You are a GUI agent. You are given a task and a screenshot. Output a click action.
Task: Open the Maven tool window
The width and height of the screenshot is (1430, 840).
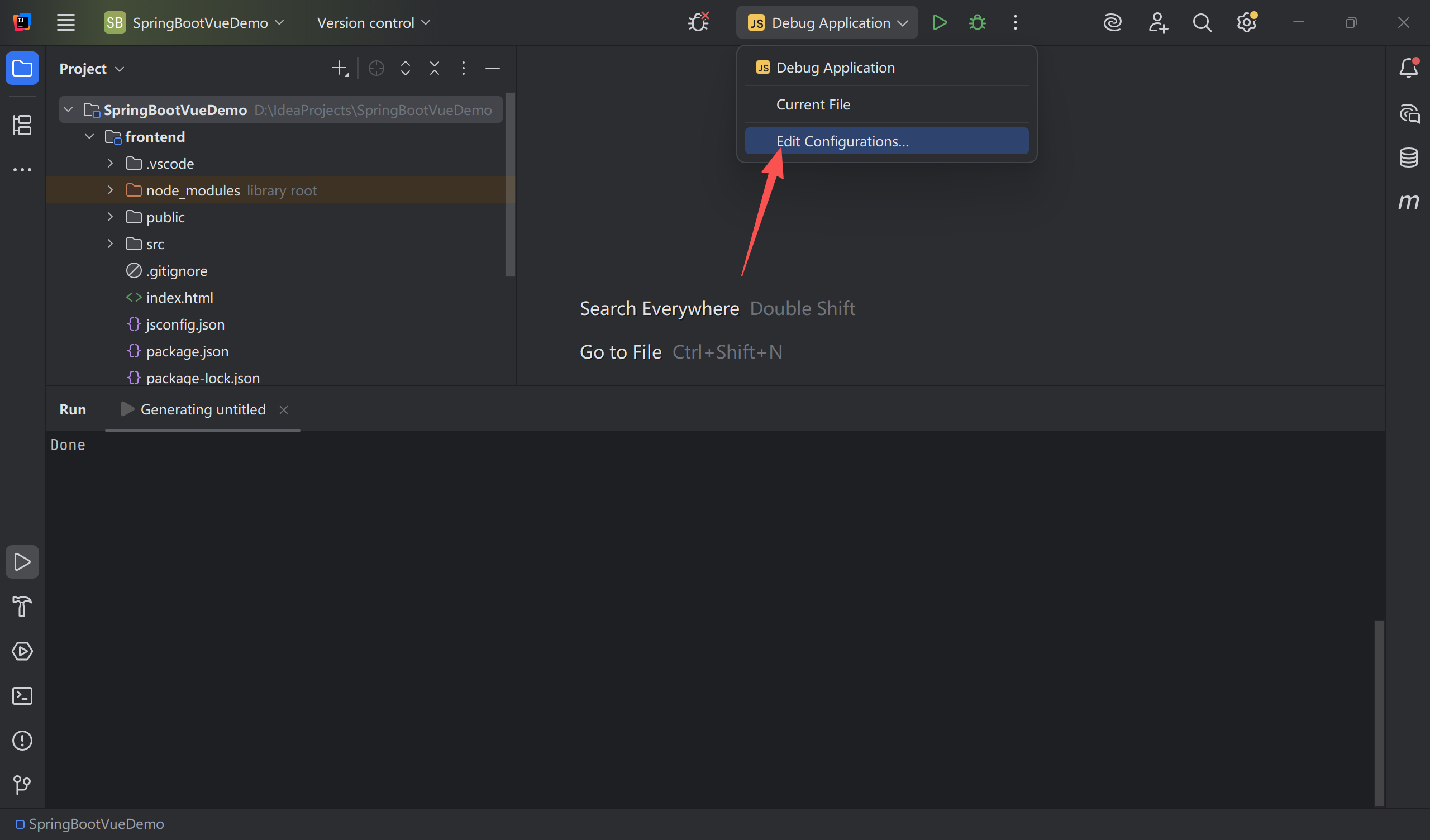pyautogui.click(x=1408, y=202)
